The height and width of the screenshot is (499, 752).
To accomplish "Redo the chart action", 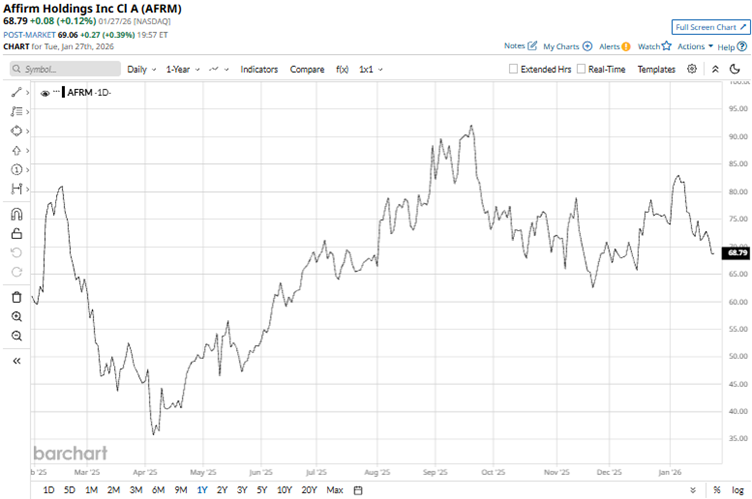I will pos(16,272).
